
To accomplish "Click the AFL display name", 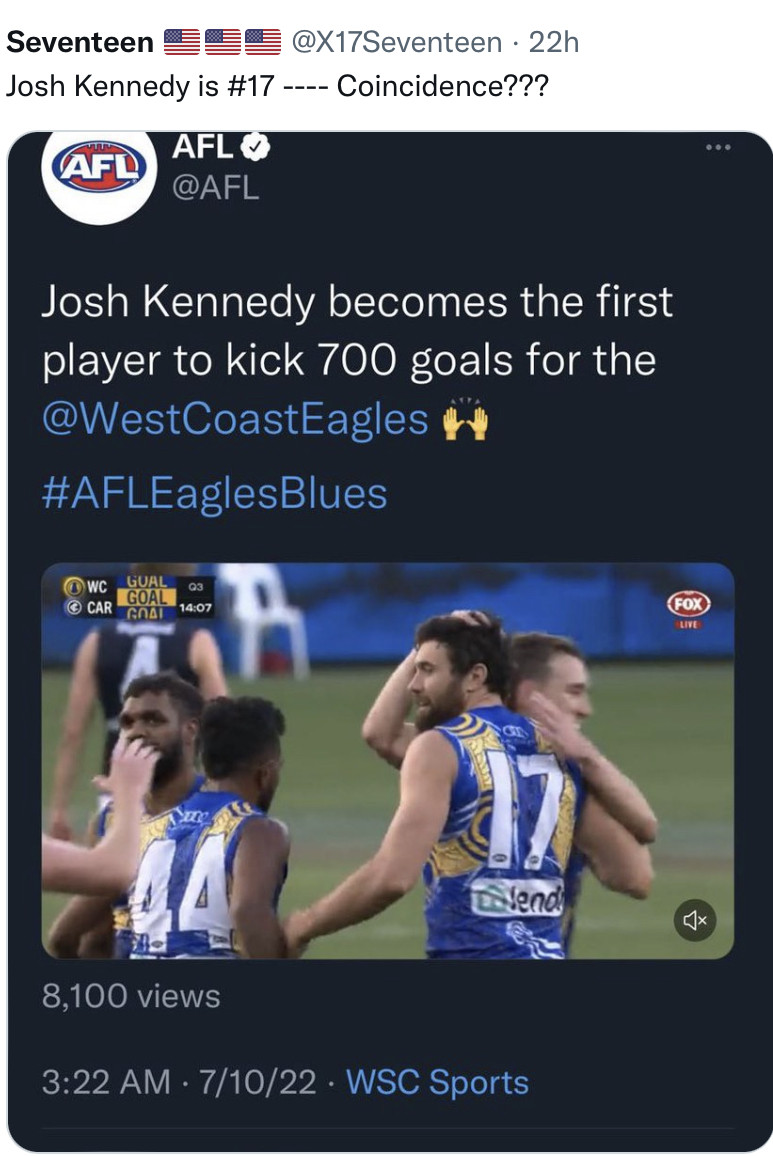I will pyautogui.click(x=203, y=147).
